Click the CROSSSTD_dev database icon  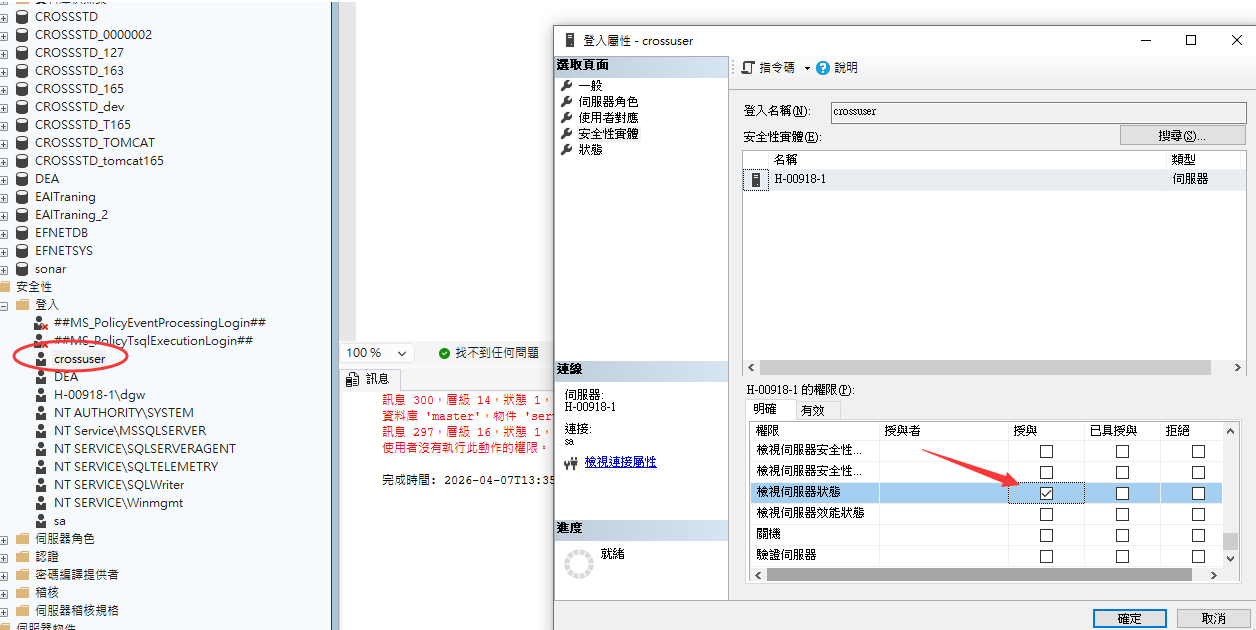[x=22, y=107]
